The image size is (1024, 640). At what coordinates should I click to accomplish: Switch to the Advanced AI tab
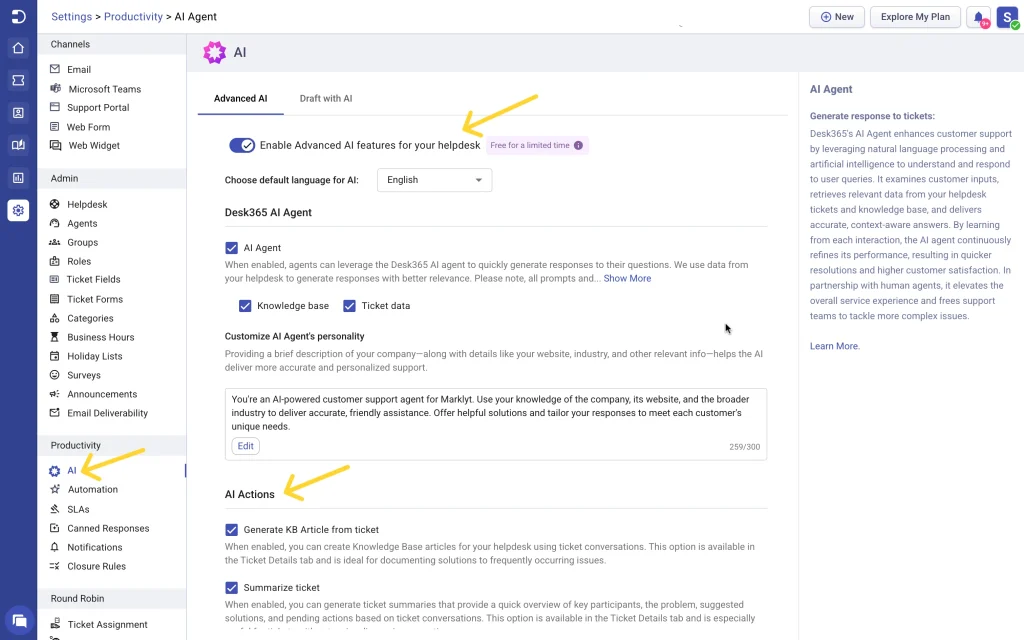point(240,99)
